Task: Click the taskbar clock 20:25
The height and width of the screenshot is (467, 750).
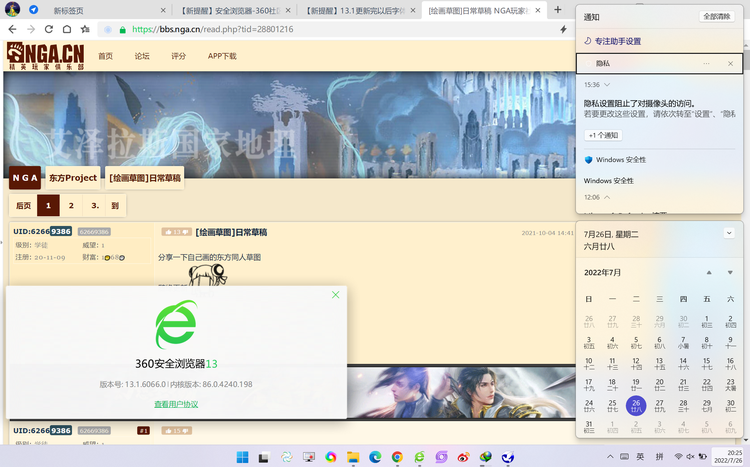Action: click(x=728, y=456)
